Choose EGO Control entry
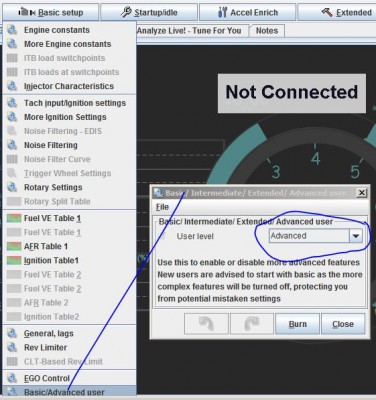 click(x=69, y=378)
